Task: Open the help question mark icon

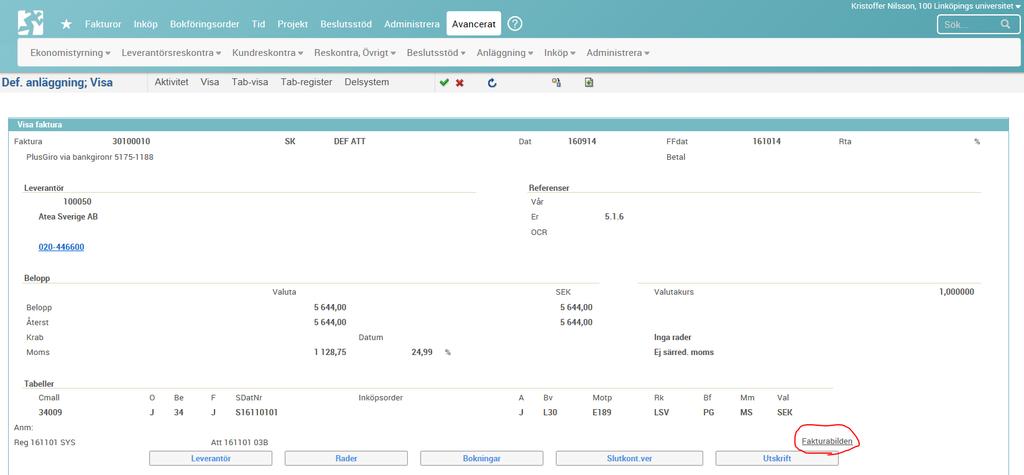Action: click(515, 24)
